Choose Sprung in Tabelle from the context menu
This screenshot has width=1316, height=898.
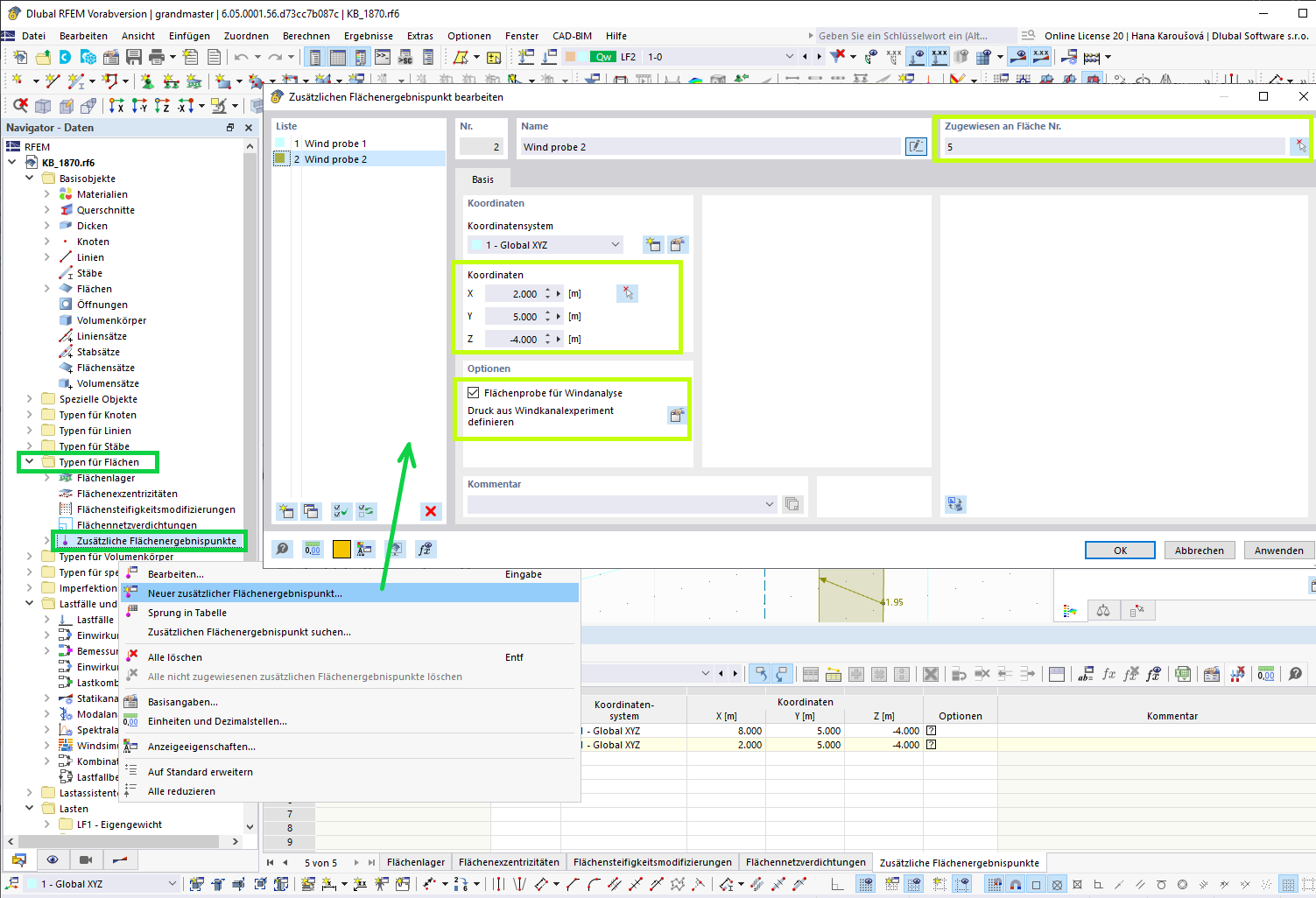pos(350,613)
